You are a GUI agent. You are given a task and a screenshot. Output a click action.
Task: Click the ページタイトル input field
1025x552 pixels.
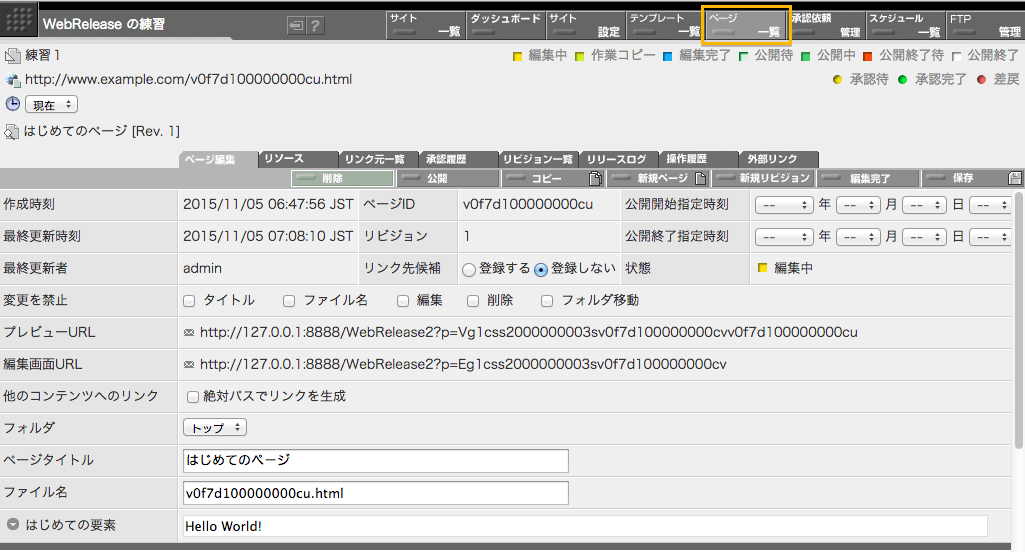tap(375, 460)
